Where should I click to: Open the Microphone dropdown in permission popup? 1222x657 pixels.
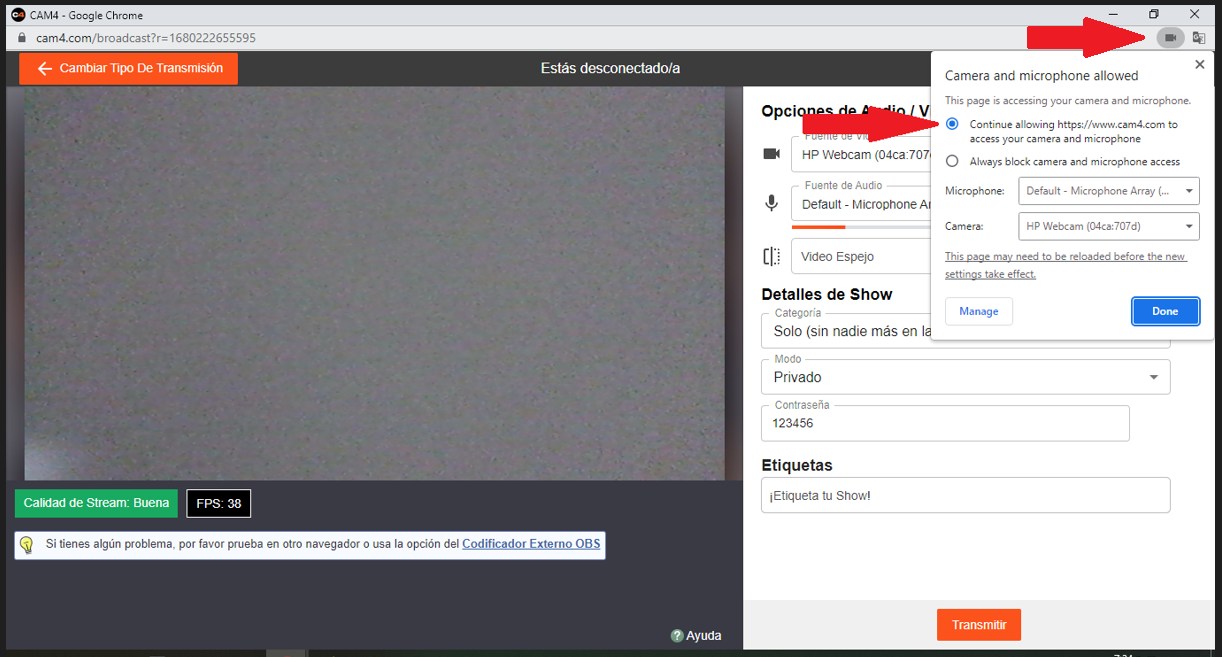[x=1108, y=191]
